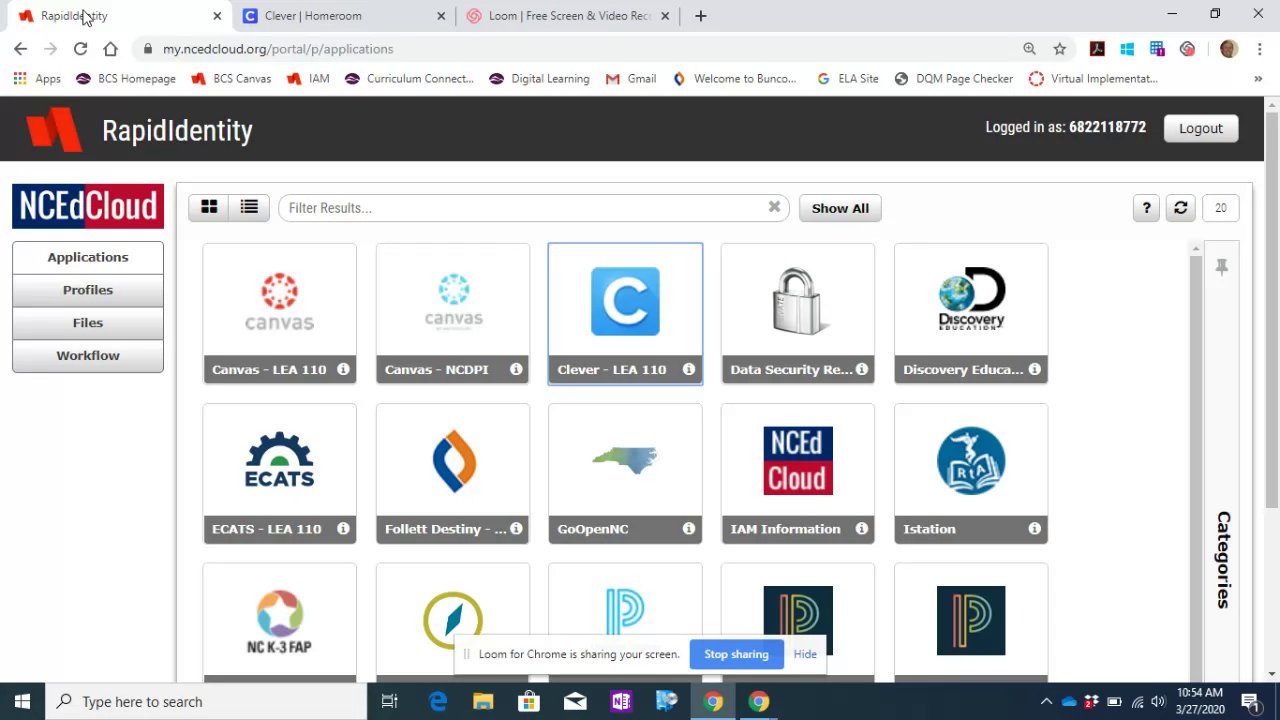This screenshot has height=720, width=1280.
Task: Click the 20 applications count button
Action: 1220,207
